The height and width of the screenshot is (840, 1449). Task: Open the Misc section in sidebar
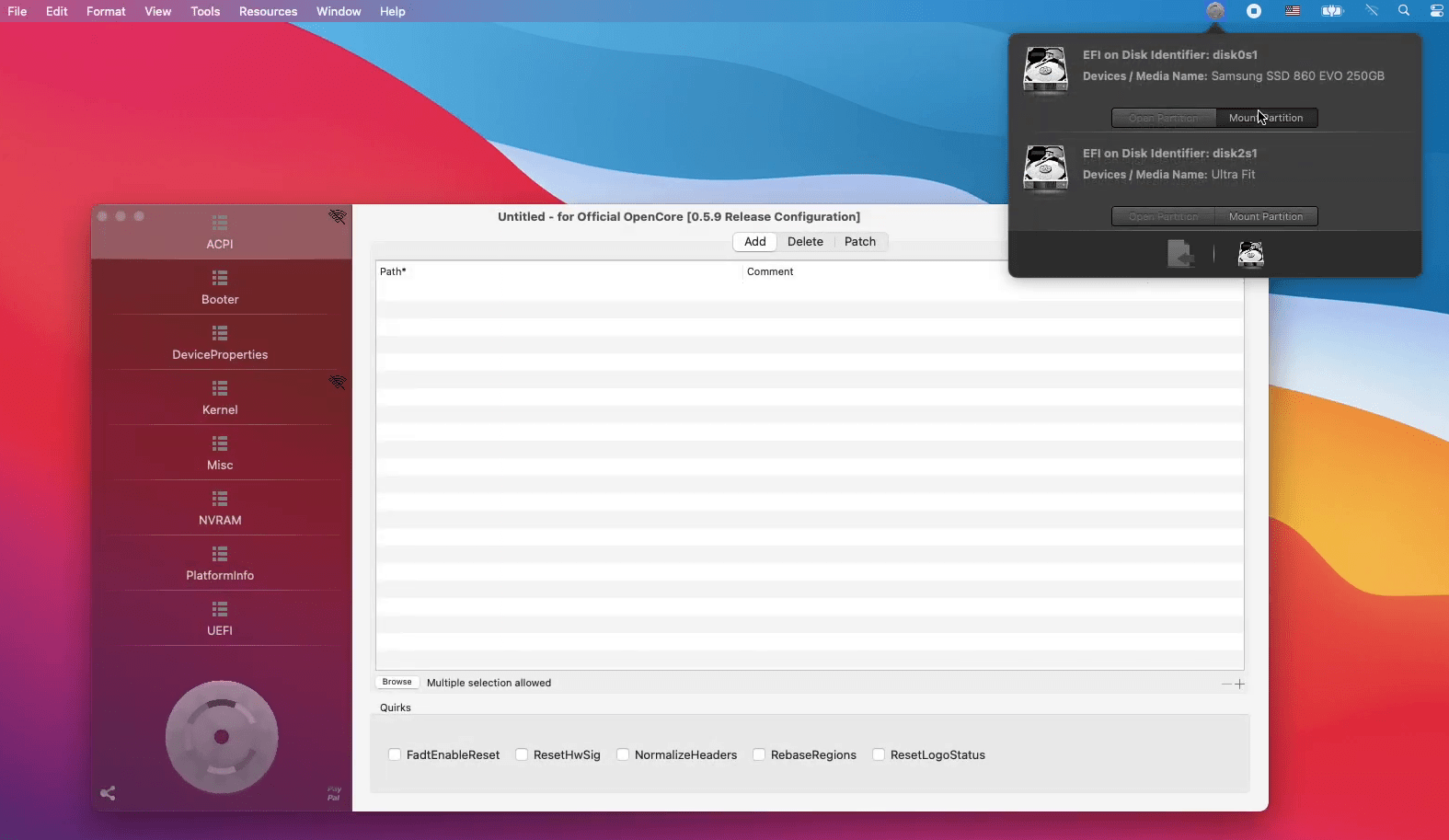pyautogui.click(x=220, y=453)
